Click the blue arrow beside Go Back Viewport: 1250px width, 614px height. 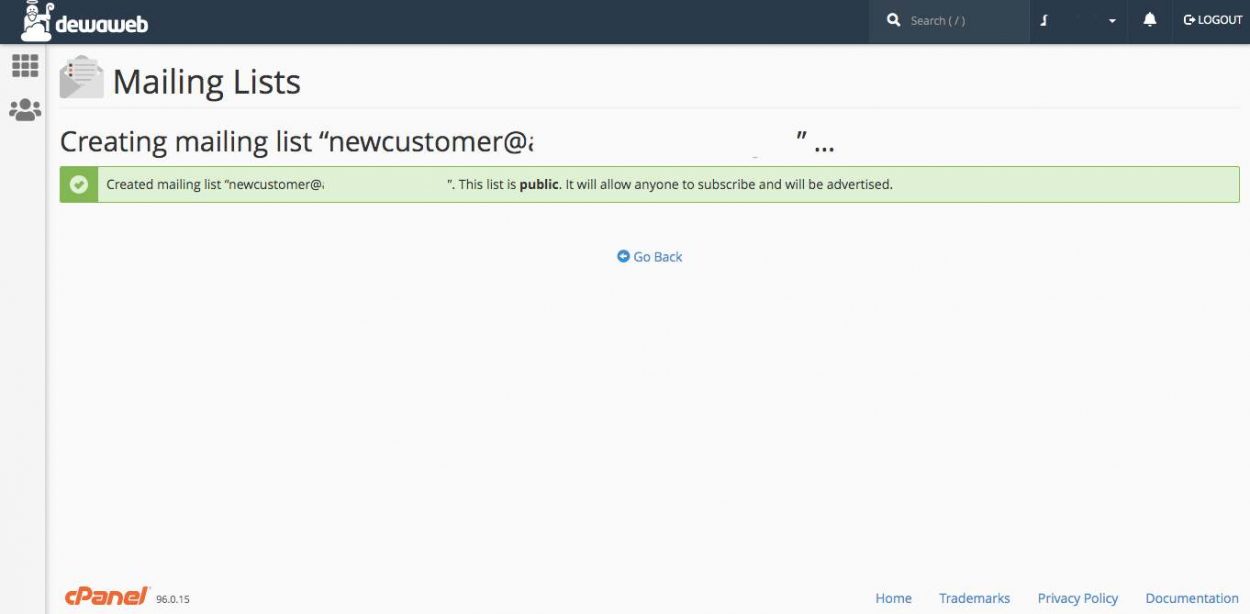point(623,257)
